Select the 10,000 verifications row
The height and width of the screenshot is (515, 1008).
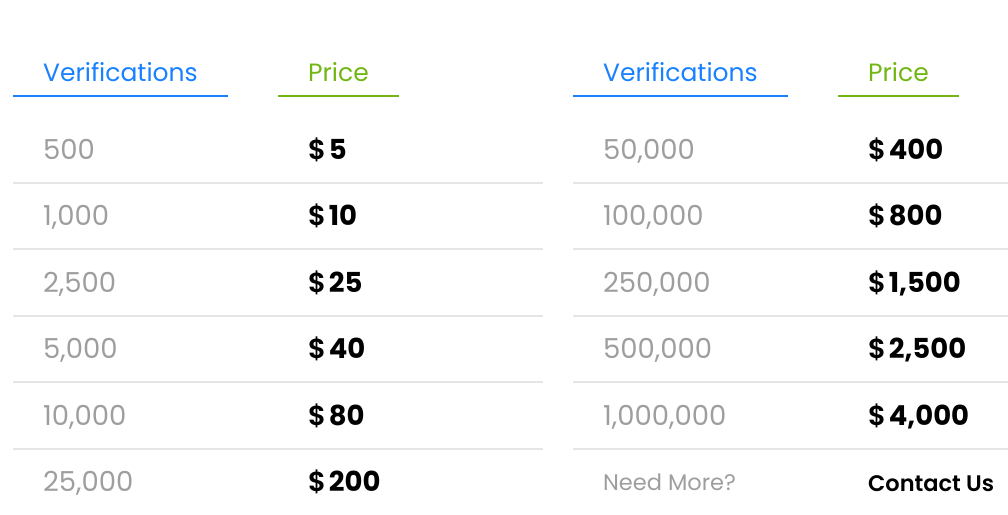click(x=85, y=416)
